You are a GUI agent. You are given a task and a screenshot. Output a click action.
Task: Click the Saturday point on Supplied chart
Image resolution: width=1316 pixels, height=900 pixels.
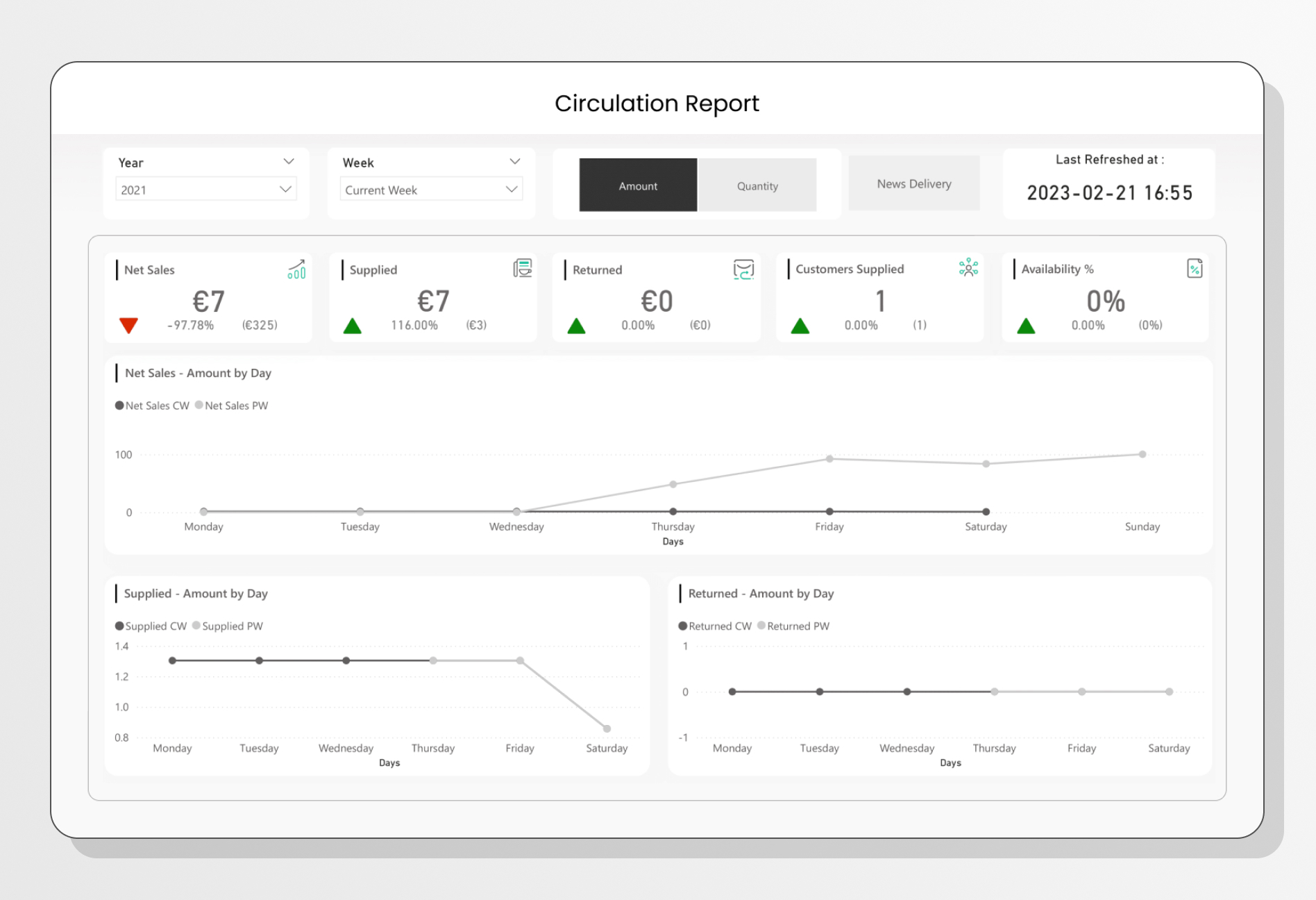607,728
